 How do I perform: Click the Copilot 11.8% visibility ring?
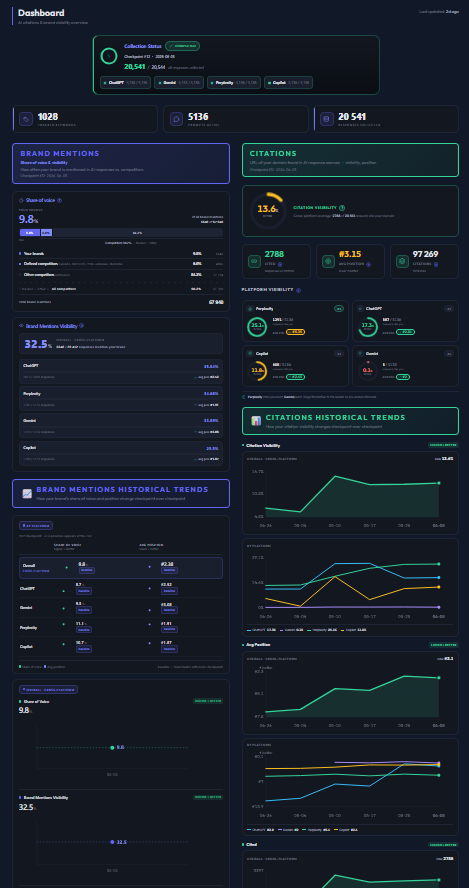pyautogui.click(x=257, y=372)
